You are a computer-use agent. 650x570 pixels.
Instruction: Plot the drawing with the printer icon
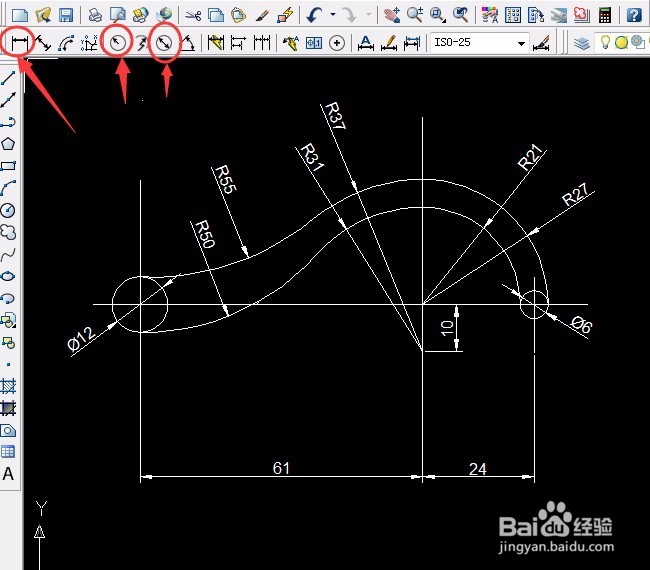tap(95, 15)
